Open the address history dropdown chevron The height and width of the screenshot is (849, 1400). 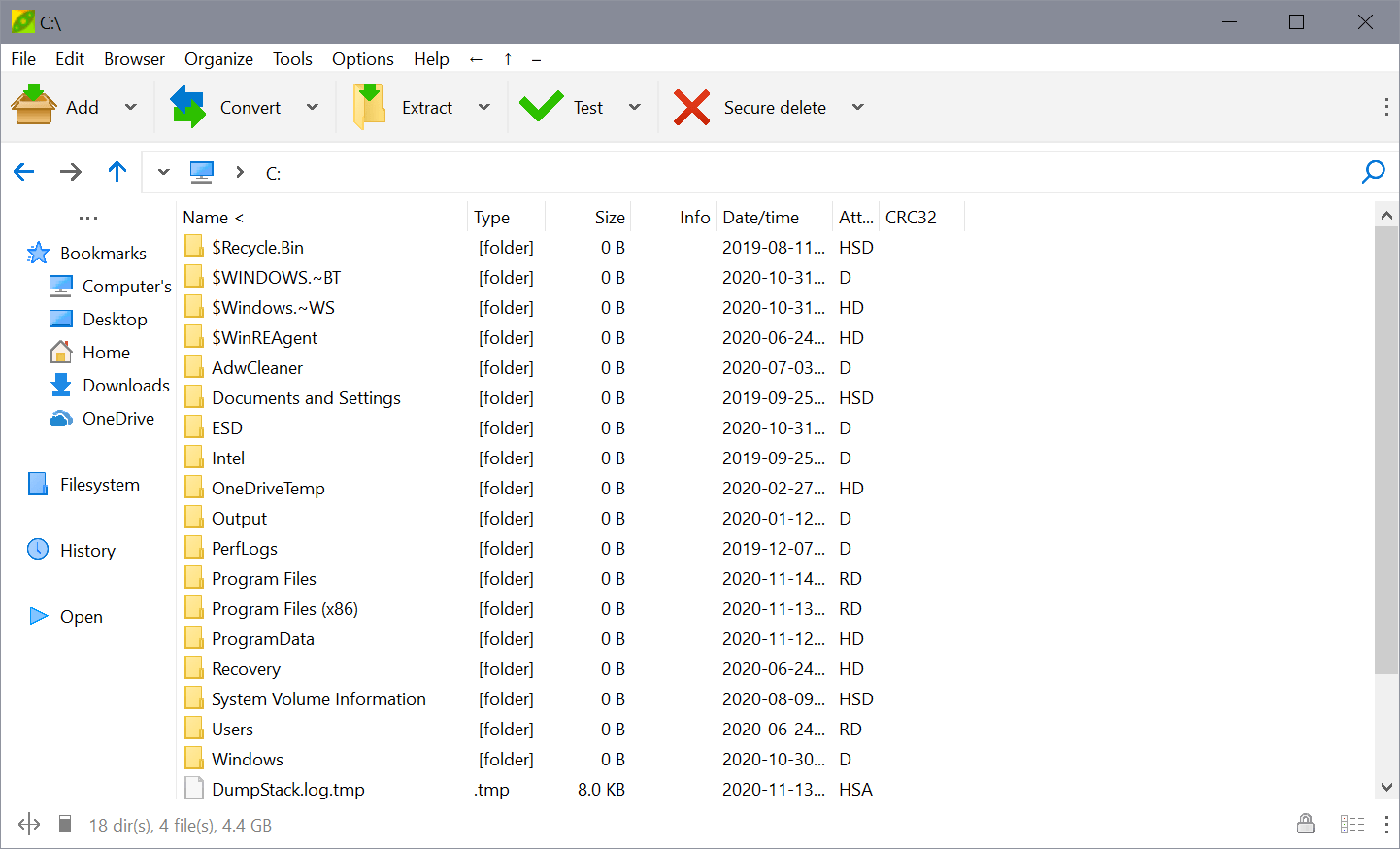(163, 173)
